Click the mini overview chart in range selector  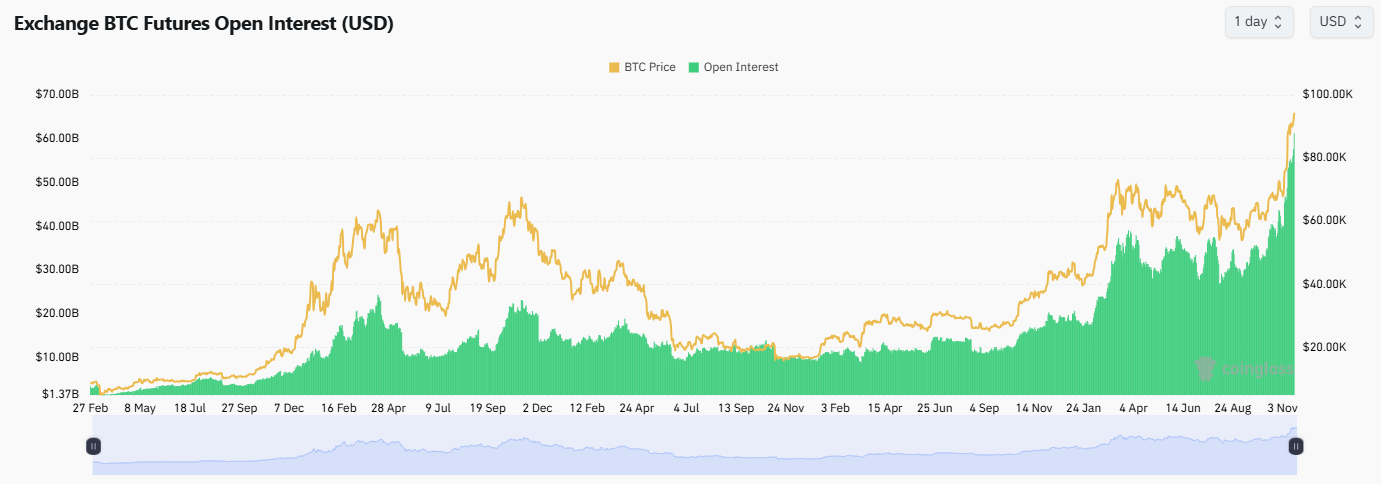tap(694, 446)
